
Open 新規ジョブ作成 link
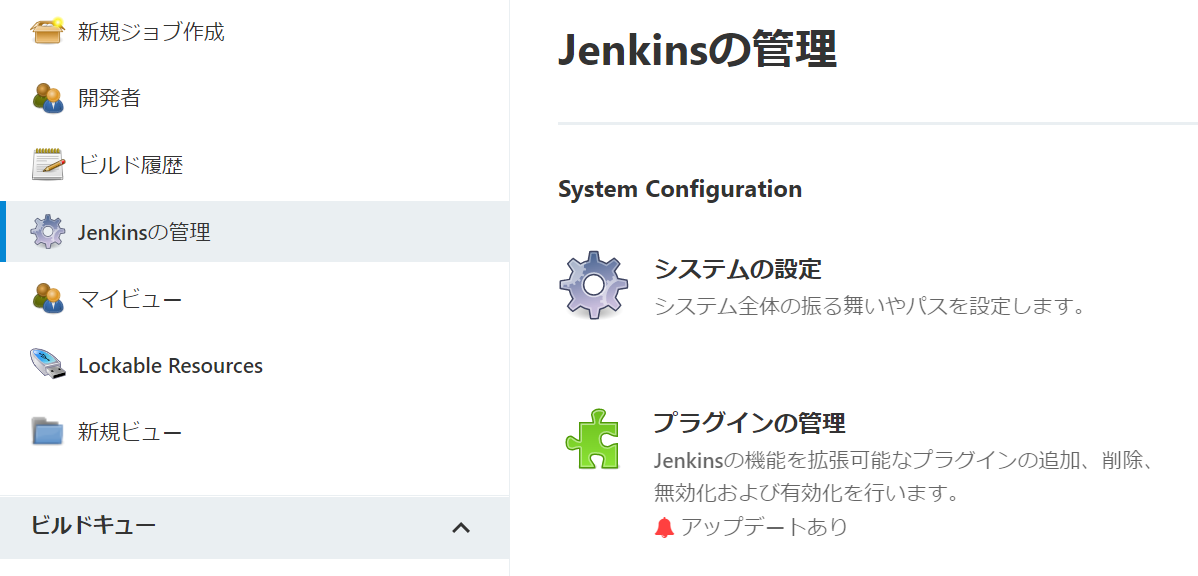pyautogui.click(x=151, y=32)
